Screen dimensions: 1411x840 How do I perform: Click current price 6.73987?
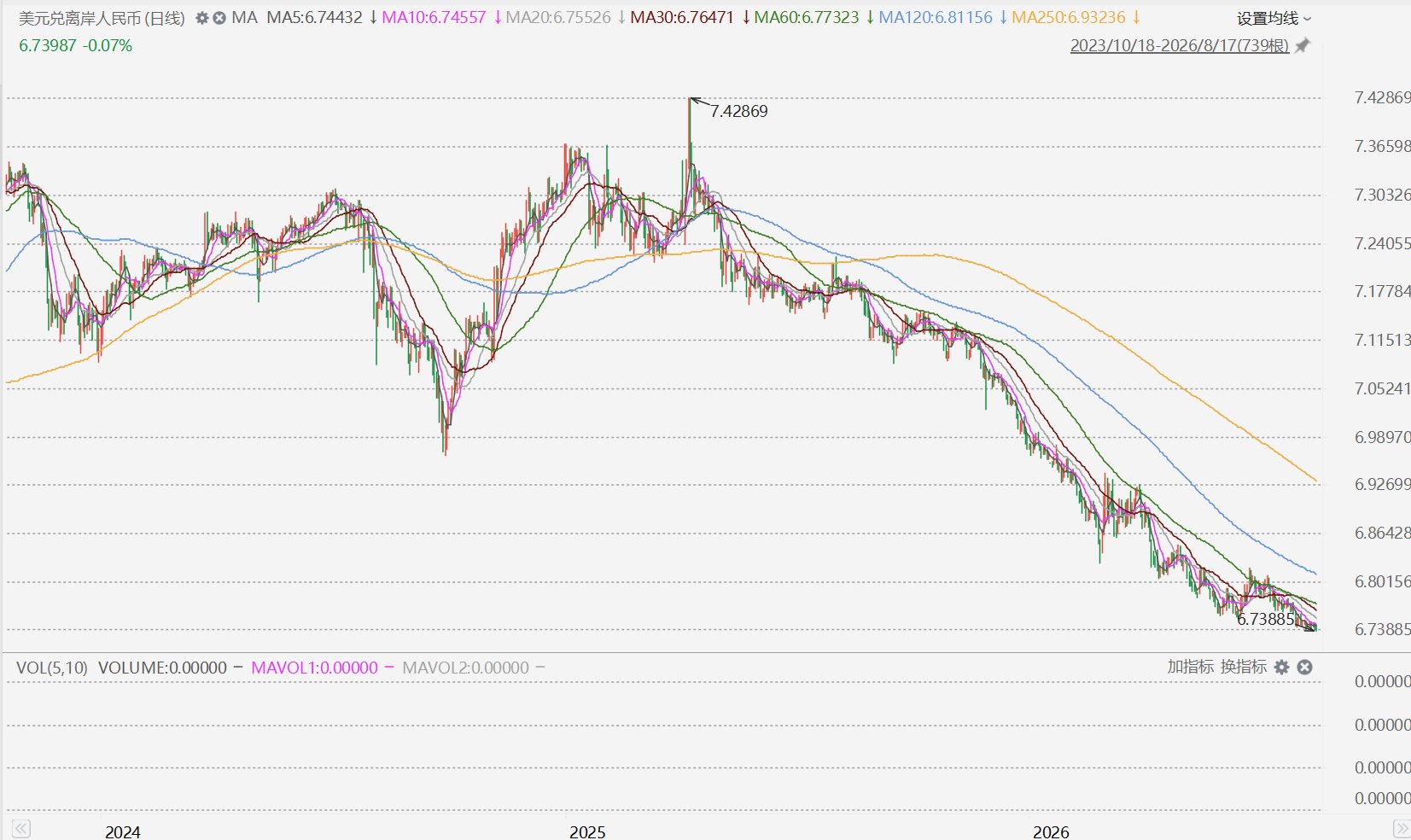click(48, 46)
